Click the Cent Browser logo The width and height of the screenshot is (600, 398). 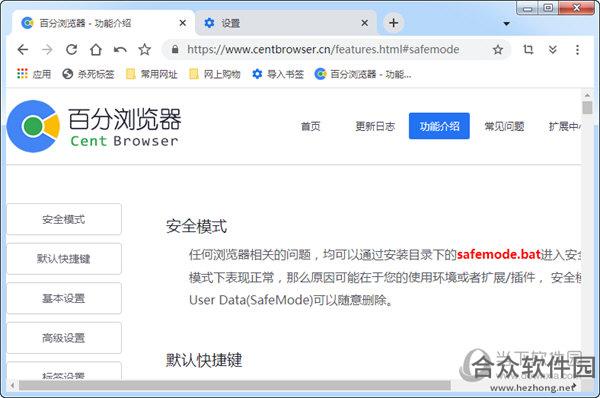(x=94, y=126)
